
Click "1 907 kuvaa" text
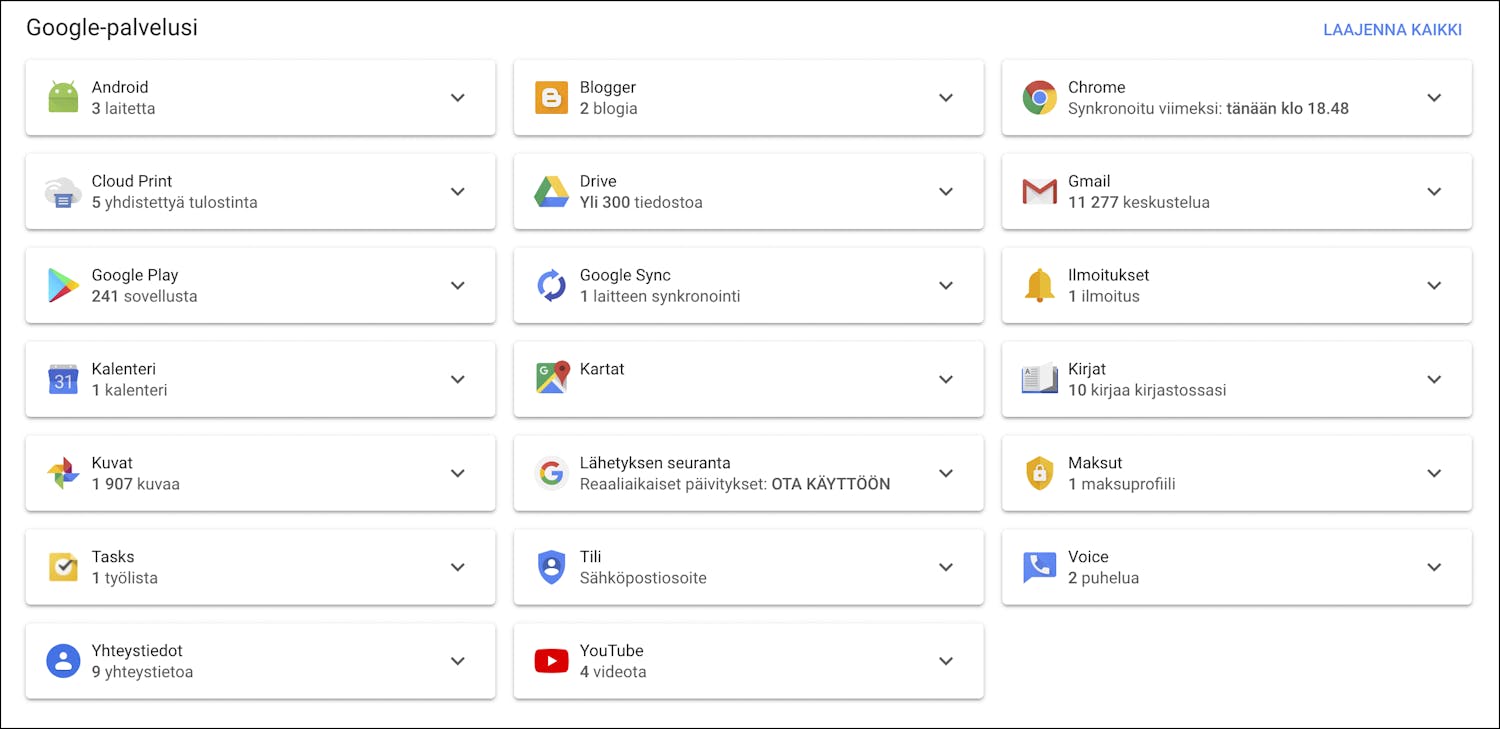(x=135, y=484)
